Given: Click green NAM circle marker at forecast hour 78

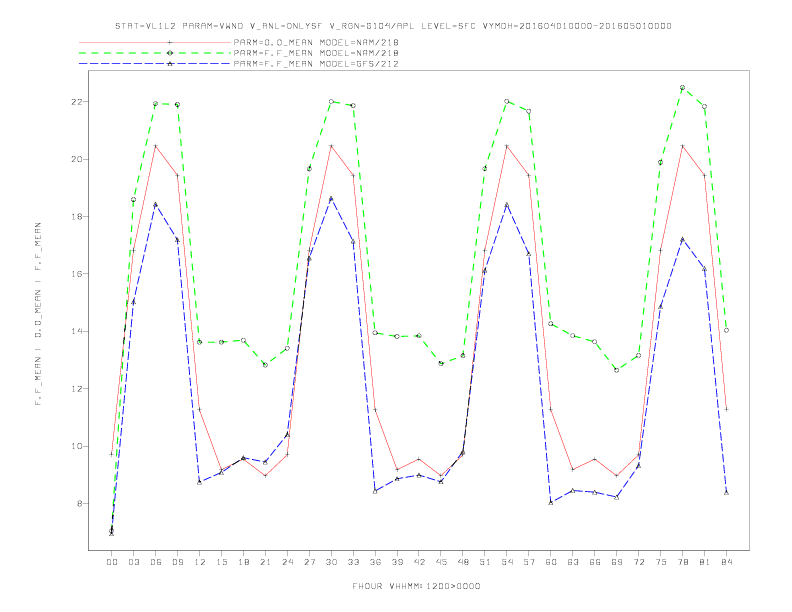Looking at the screenshot, I should click(682, 87).
